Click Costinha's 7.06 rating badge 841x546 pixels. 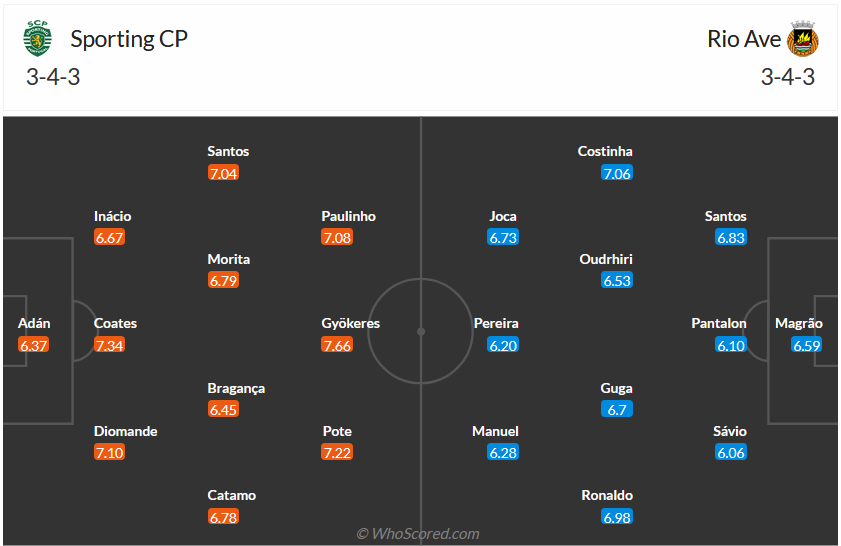pyautogui.click(x=617, y=173)
